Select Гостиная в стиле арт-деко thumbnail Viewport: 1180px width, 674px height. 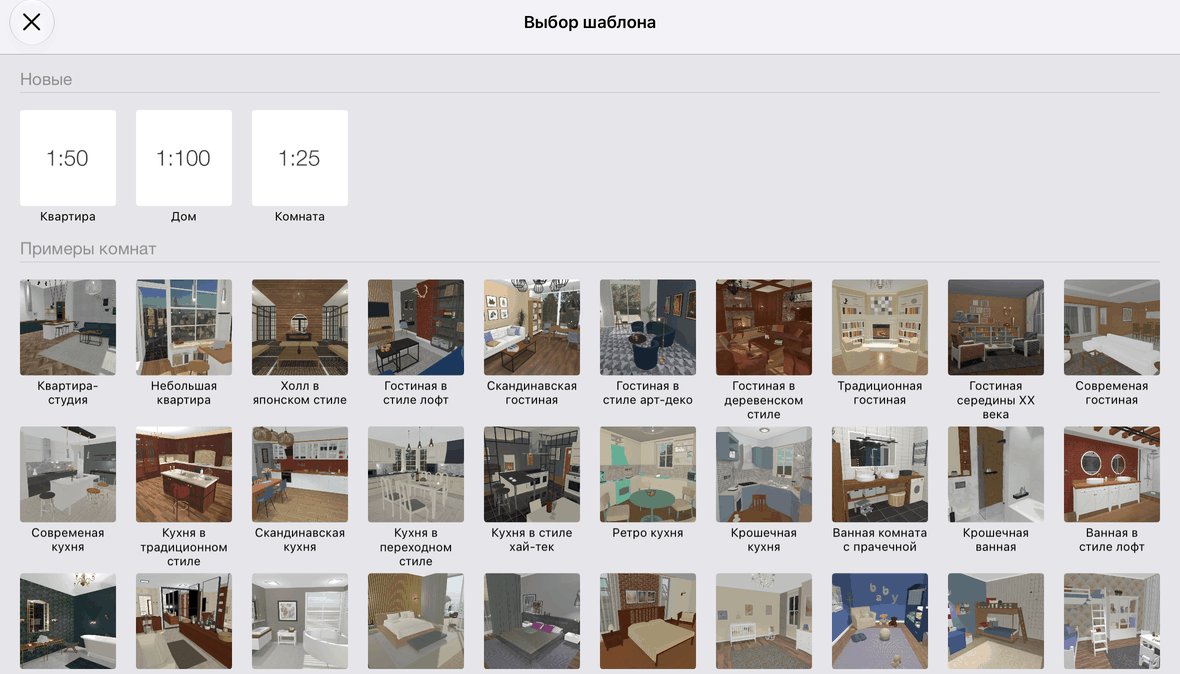[647, 327]
